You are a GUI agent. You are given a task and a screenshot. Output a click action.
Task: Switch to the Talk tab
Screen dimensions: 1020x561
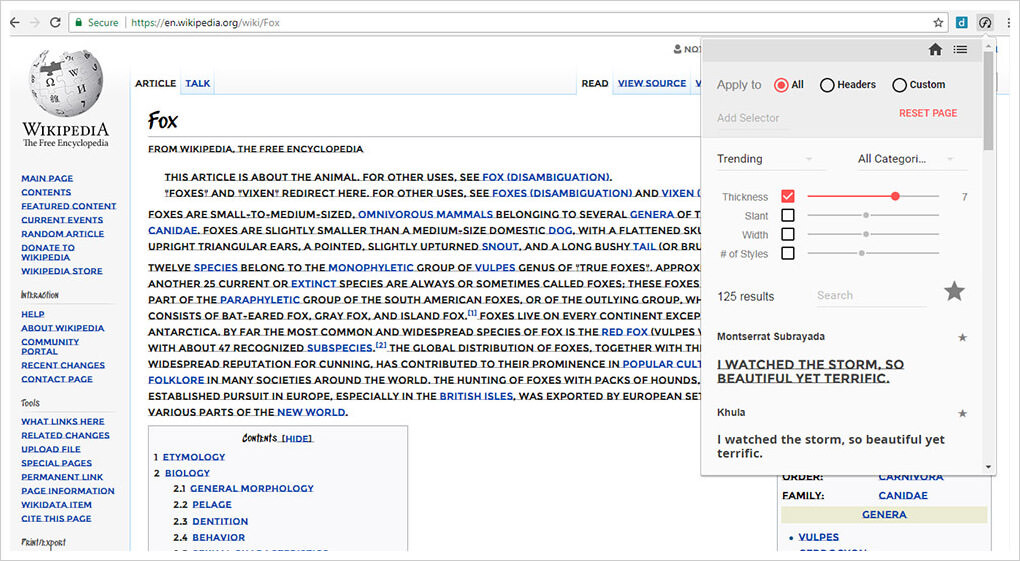tap(198, 84)
